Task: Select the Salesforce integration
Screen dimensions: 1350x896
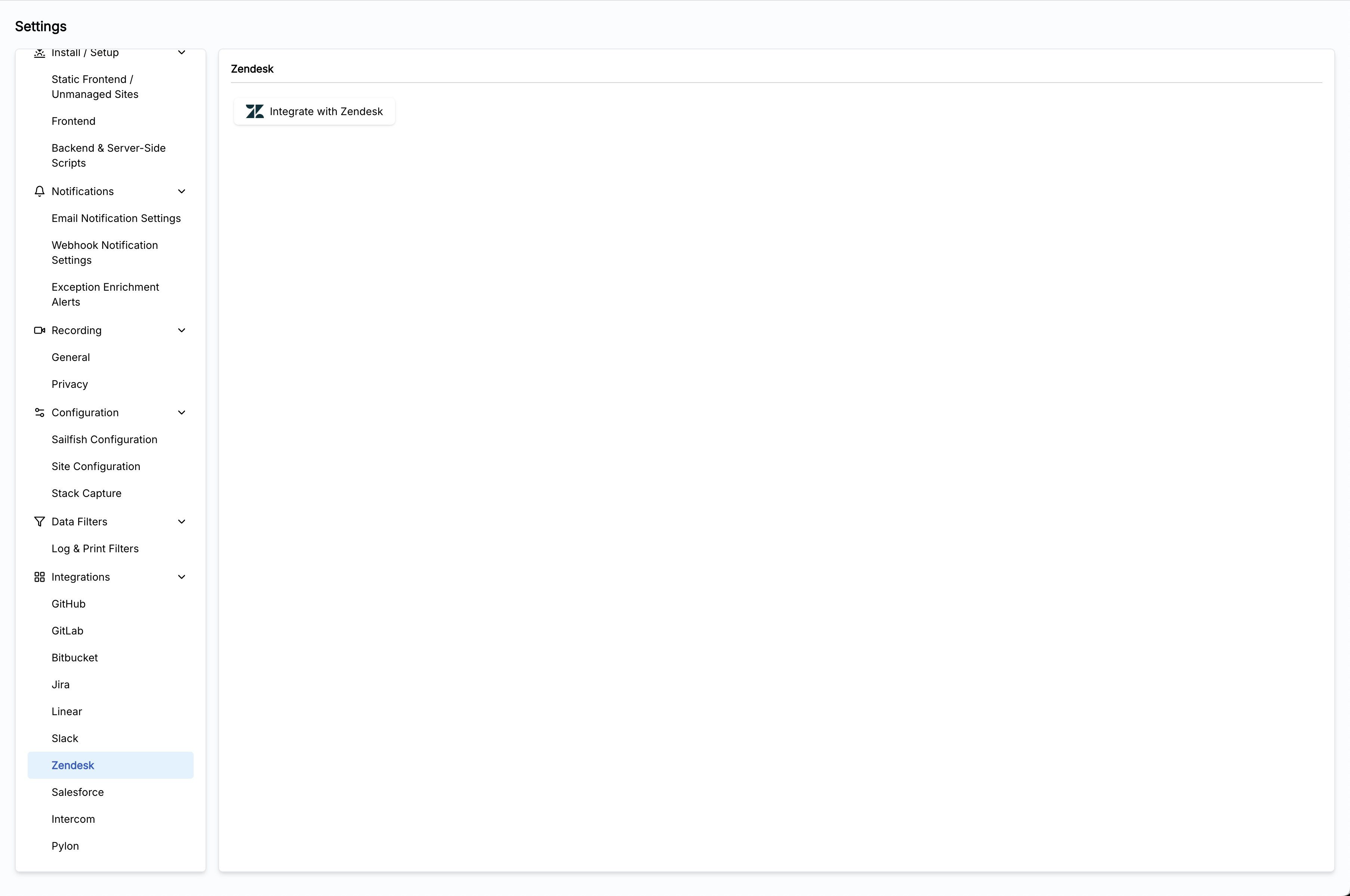Action: [x=110, y=792]
